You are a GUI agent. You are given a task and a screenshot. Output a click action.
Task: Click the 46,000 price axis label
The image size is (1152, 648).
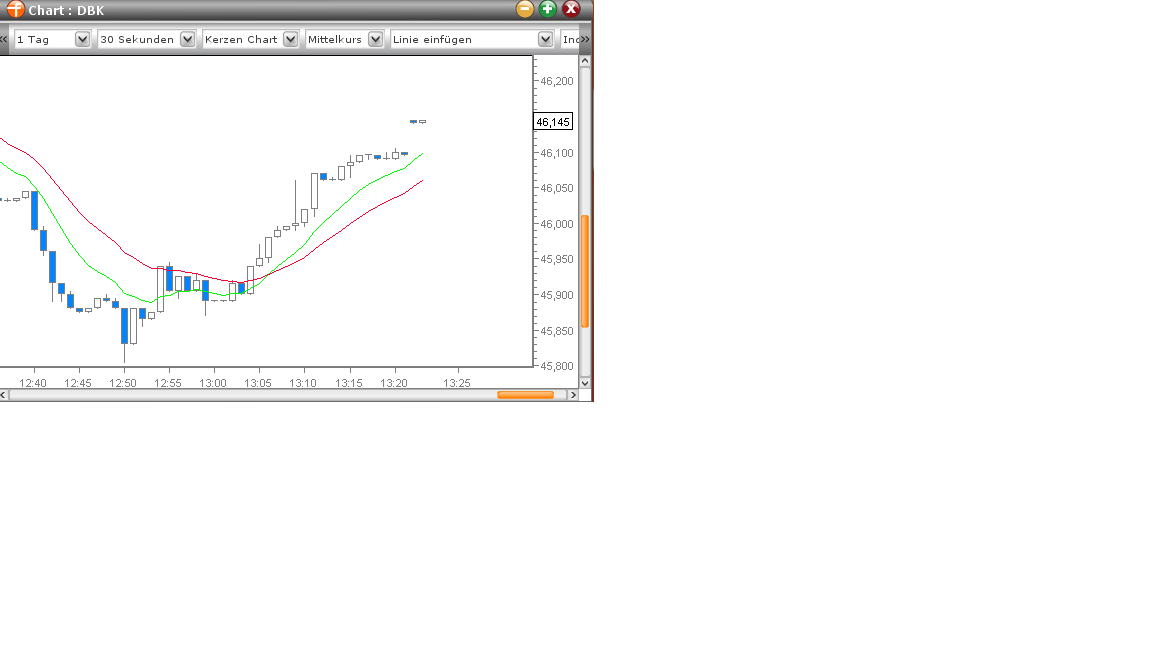click(557, 224)
